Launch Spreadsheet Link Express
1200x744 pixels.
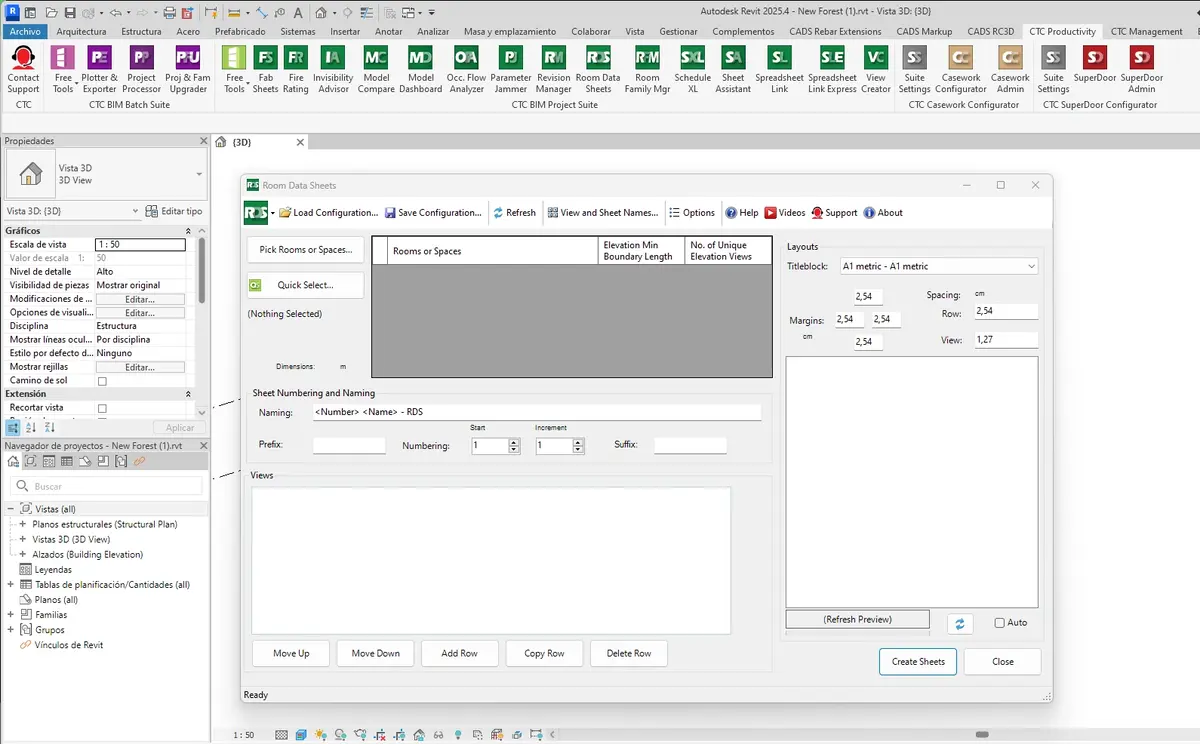(832, 70)
